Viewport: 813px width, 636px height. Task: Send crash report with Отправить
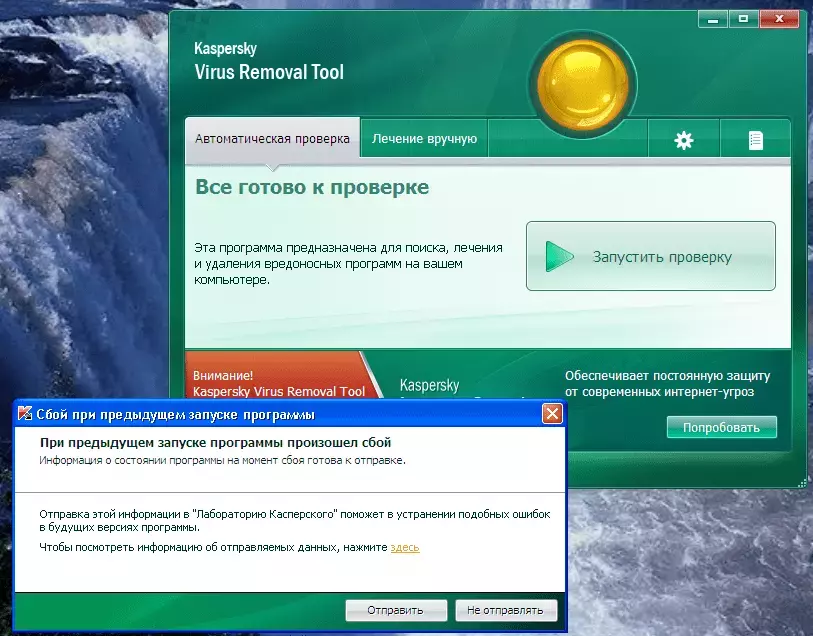click(x=396, y=610)
